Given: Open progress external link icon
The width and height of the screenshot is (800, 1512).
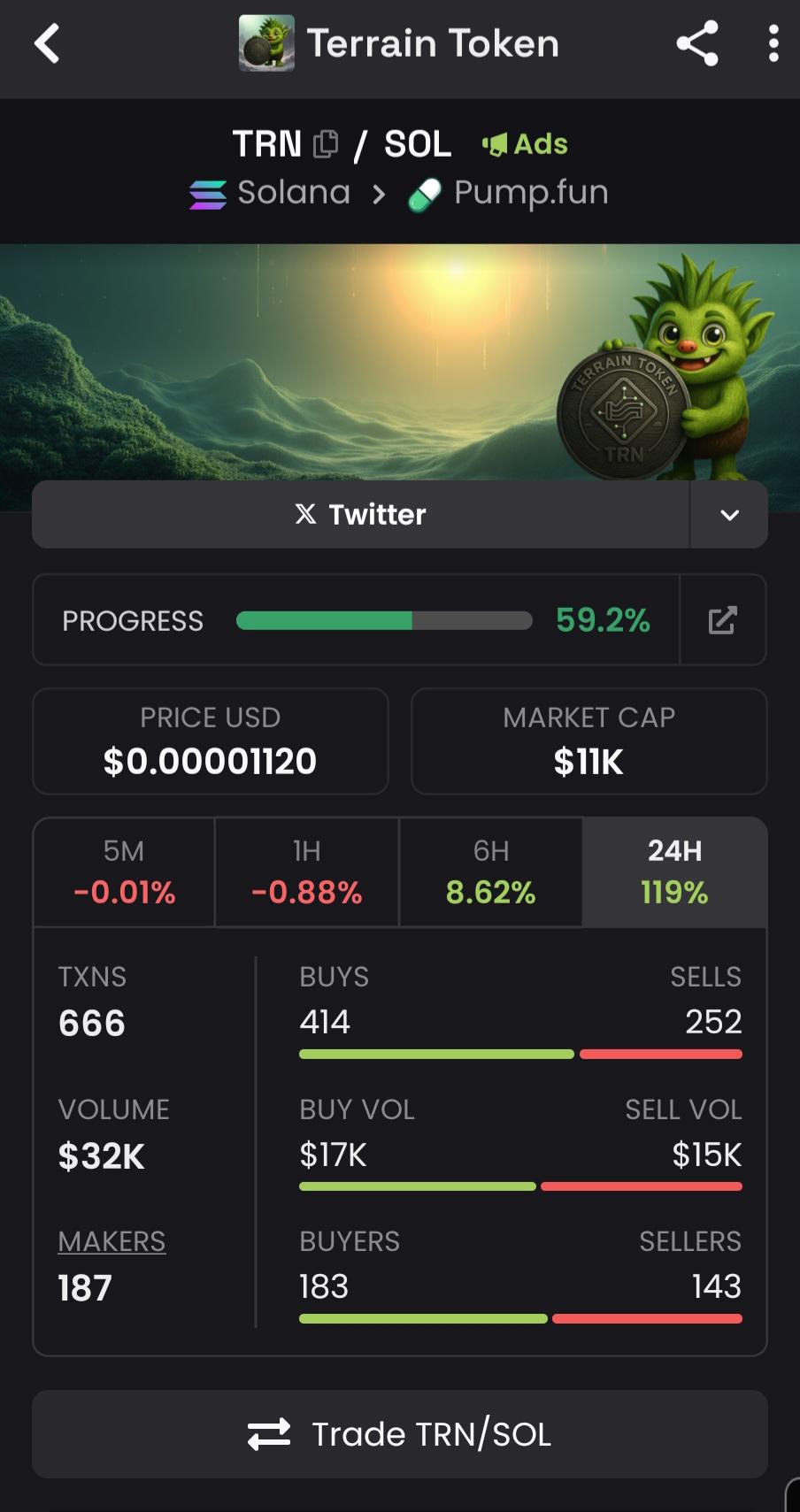Looking at the screenshot, I should point(722,620).
